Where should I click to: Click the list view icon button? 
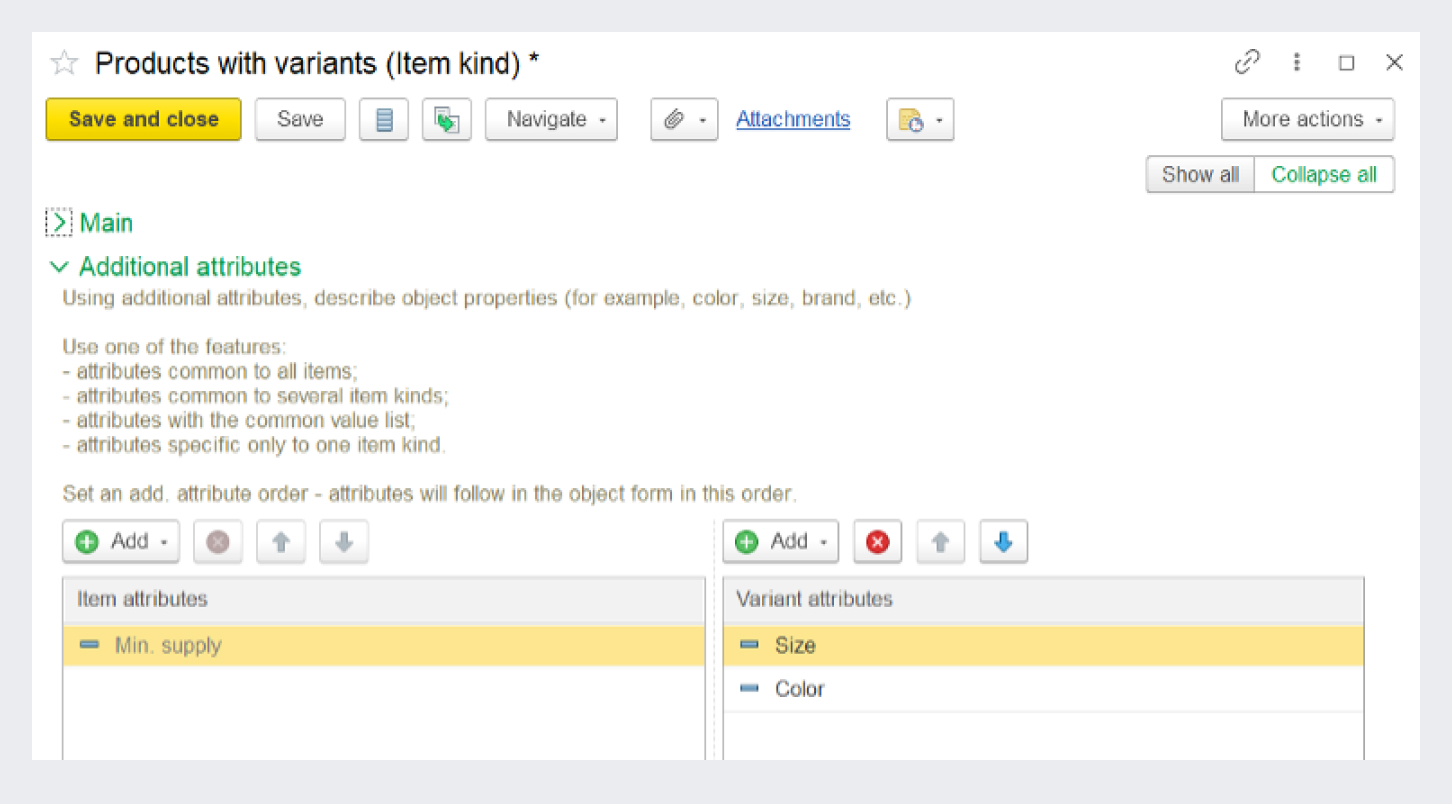(384, 120)
